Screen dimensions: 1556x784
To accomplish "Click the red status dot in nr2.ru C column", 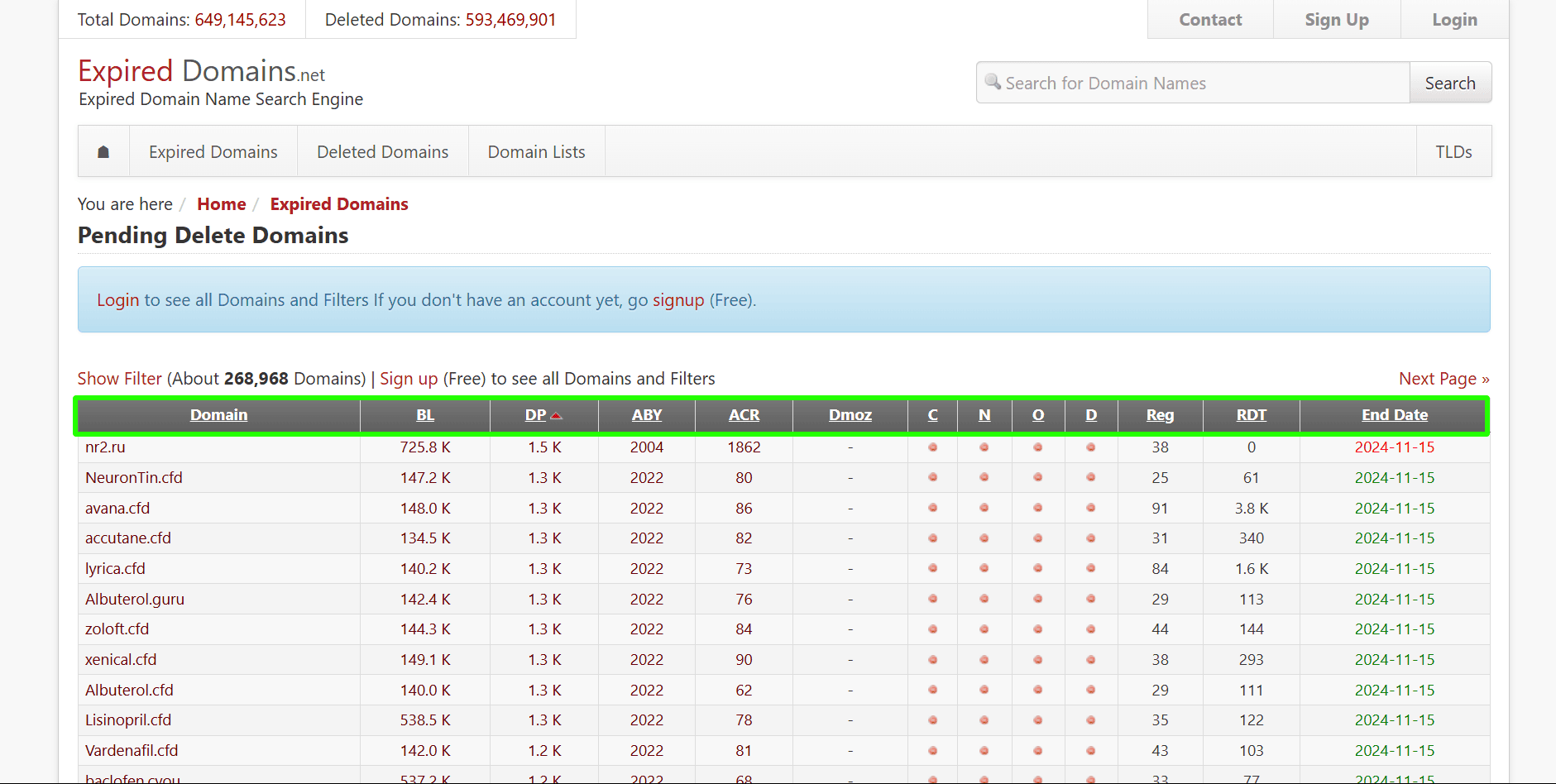I will click(x=932, y=447).
